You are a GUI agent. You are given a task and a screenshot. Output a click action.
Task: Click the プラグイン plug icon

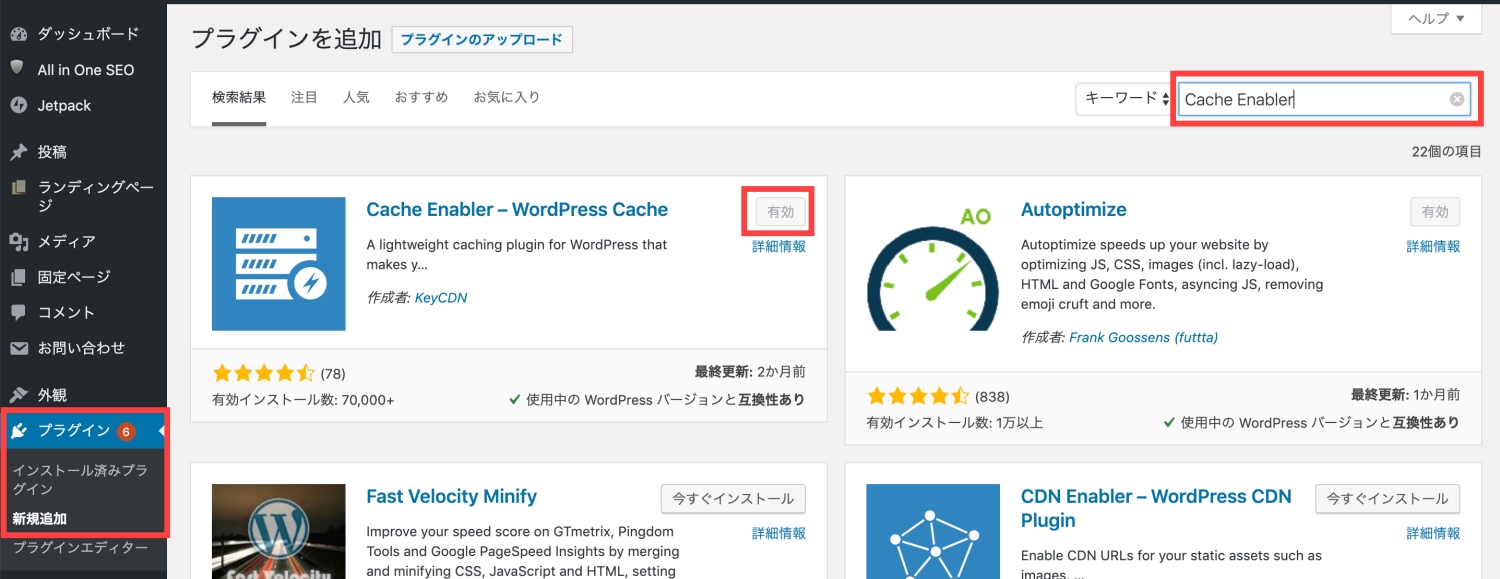(18, 431)
